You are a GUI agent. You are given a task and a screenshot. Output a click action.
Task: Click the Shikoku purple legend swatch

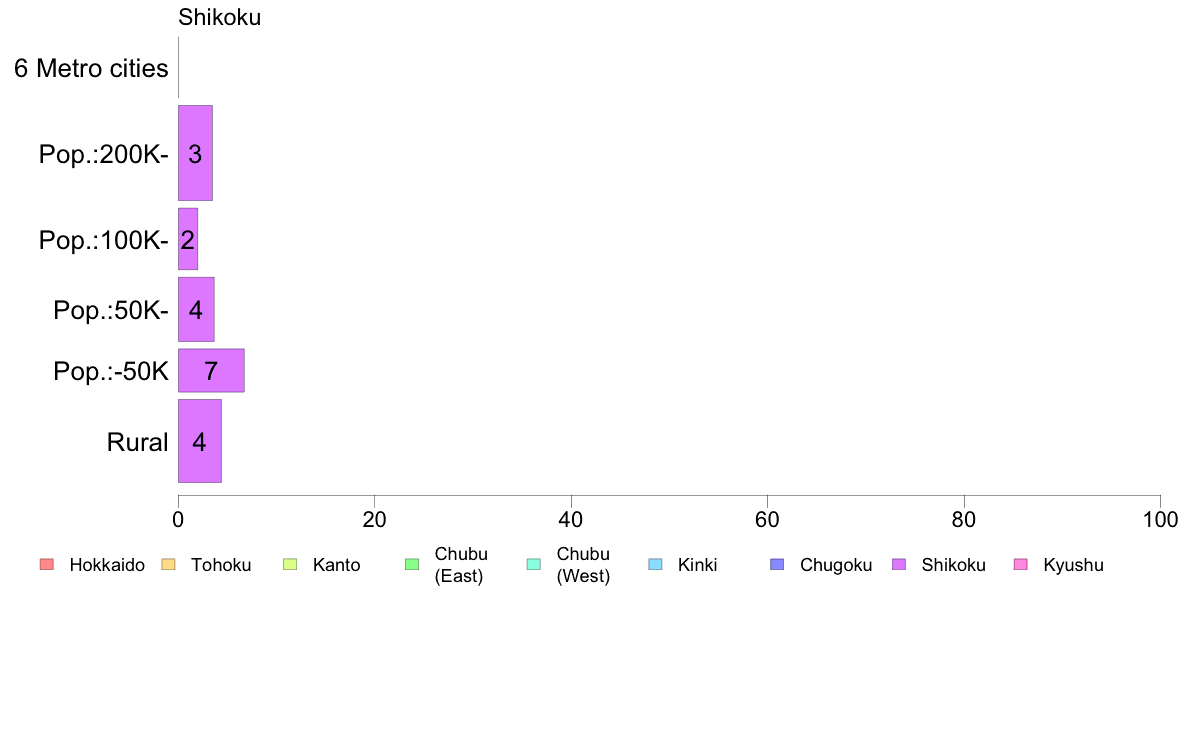point(899,564)
